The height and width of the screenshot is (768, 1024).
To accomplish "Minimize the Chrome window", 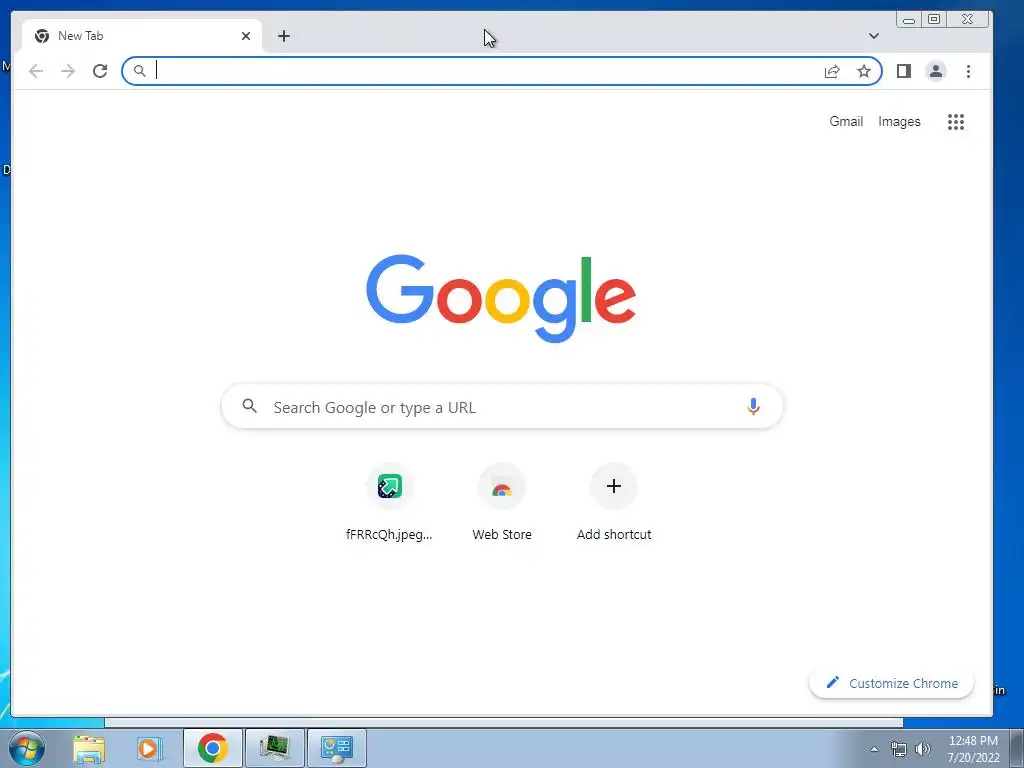I will (908, 20).
